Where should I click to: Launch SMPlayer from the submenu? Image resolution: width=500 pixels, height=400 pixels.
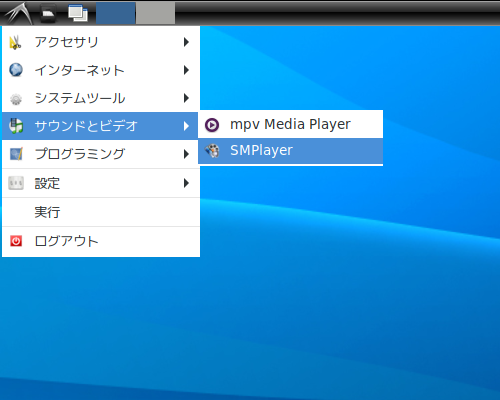[x=290, y=151]
